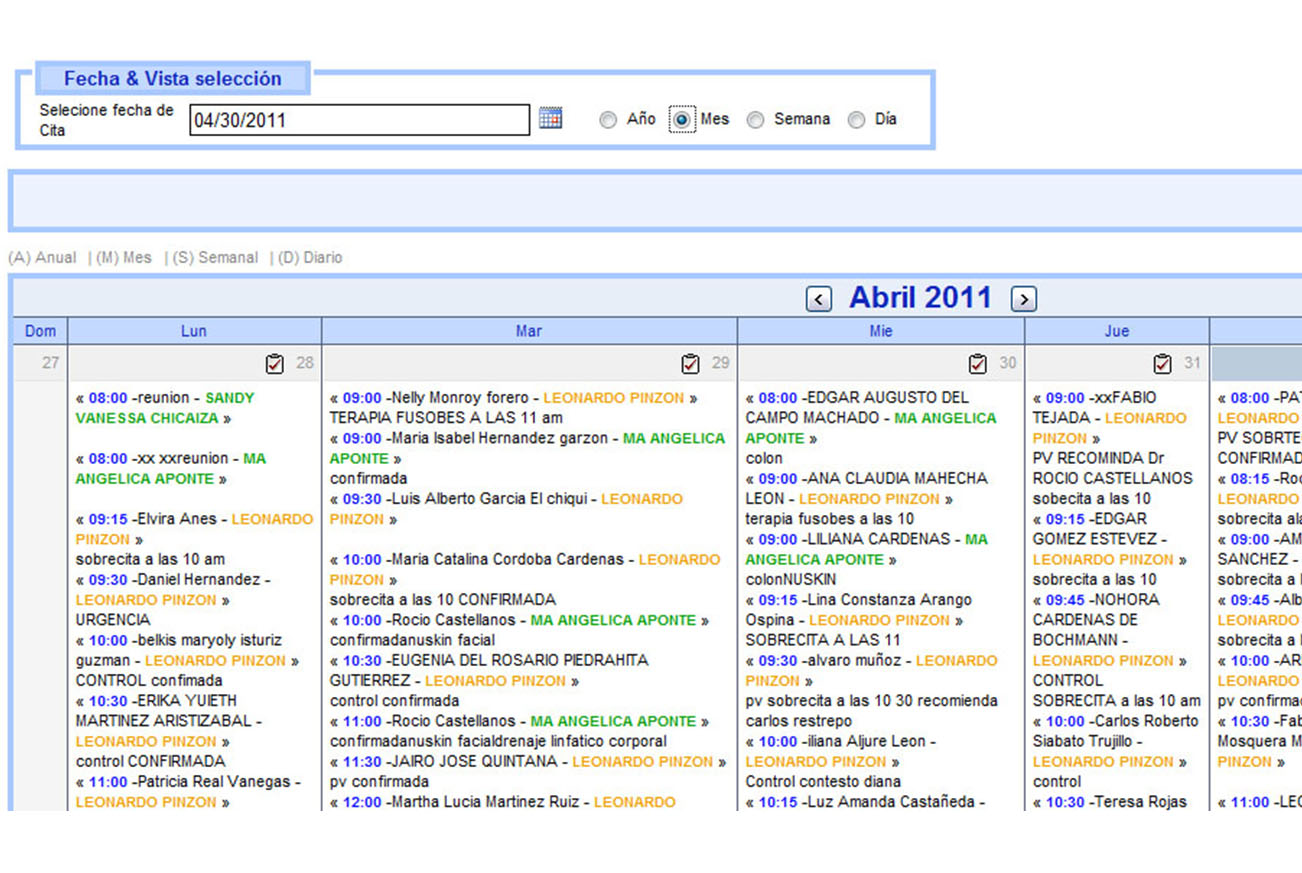
Task: Click the day number 27 cell
Action: 40,363
